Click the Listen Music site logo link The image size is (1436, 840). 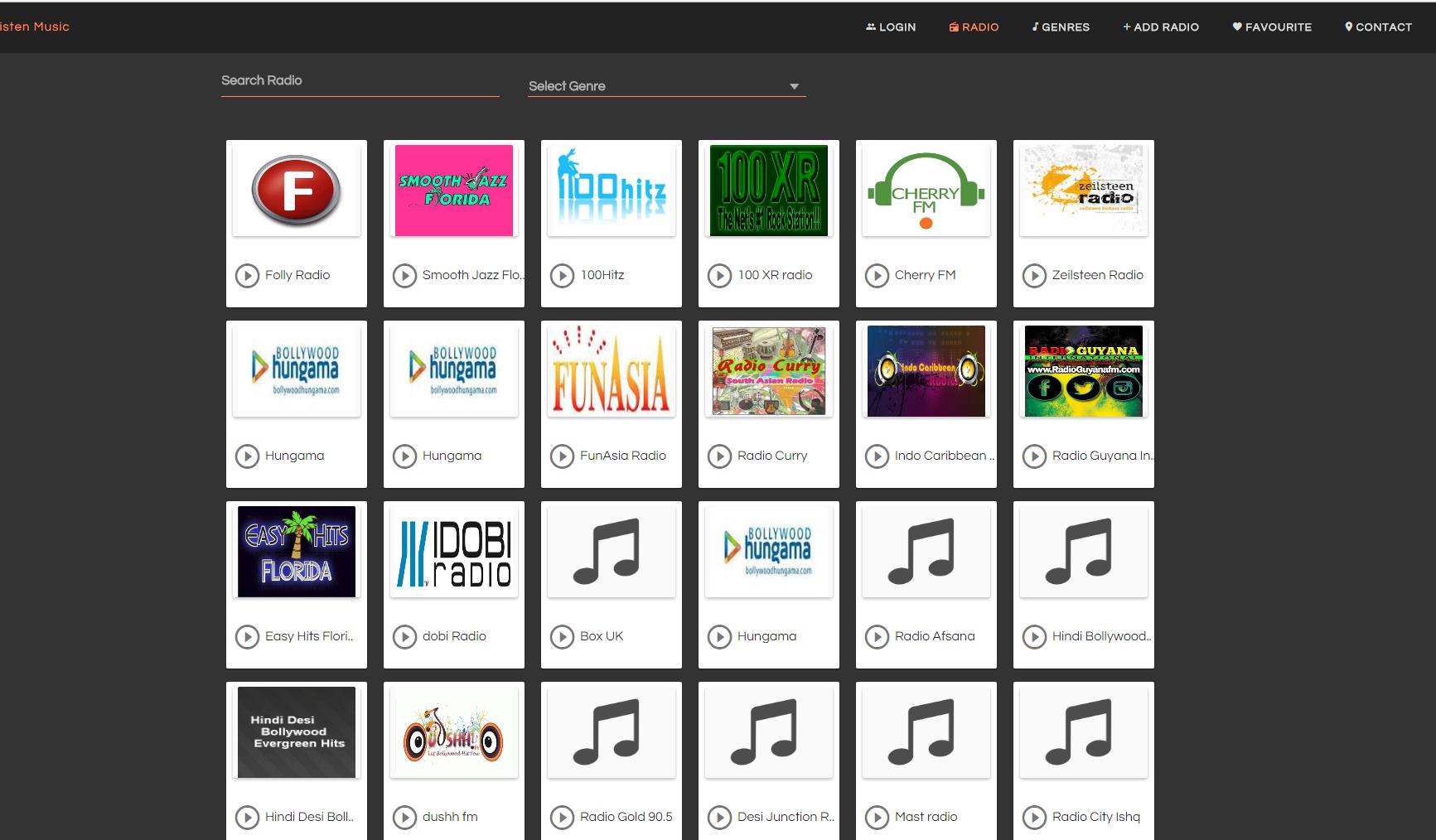pyautogui.click(x=33, y=27)
